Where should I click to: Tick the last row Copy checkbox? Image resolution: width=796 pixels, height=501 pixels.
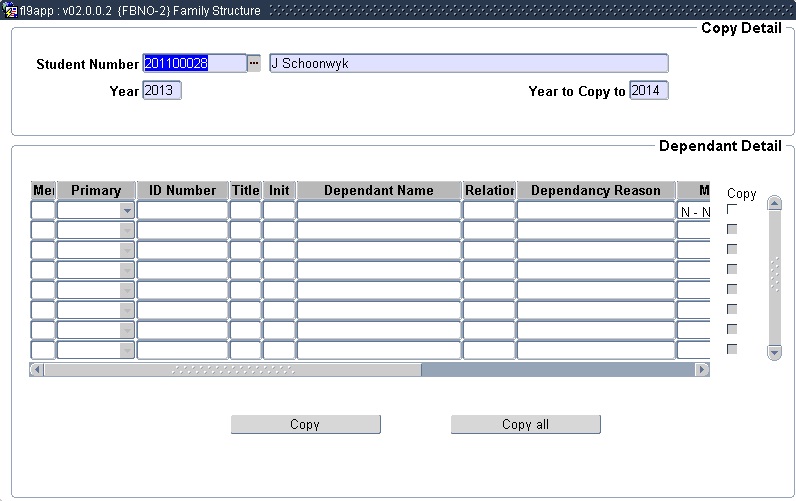(x=732, y=349)
